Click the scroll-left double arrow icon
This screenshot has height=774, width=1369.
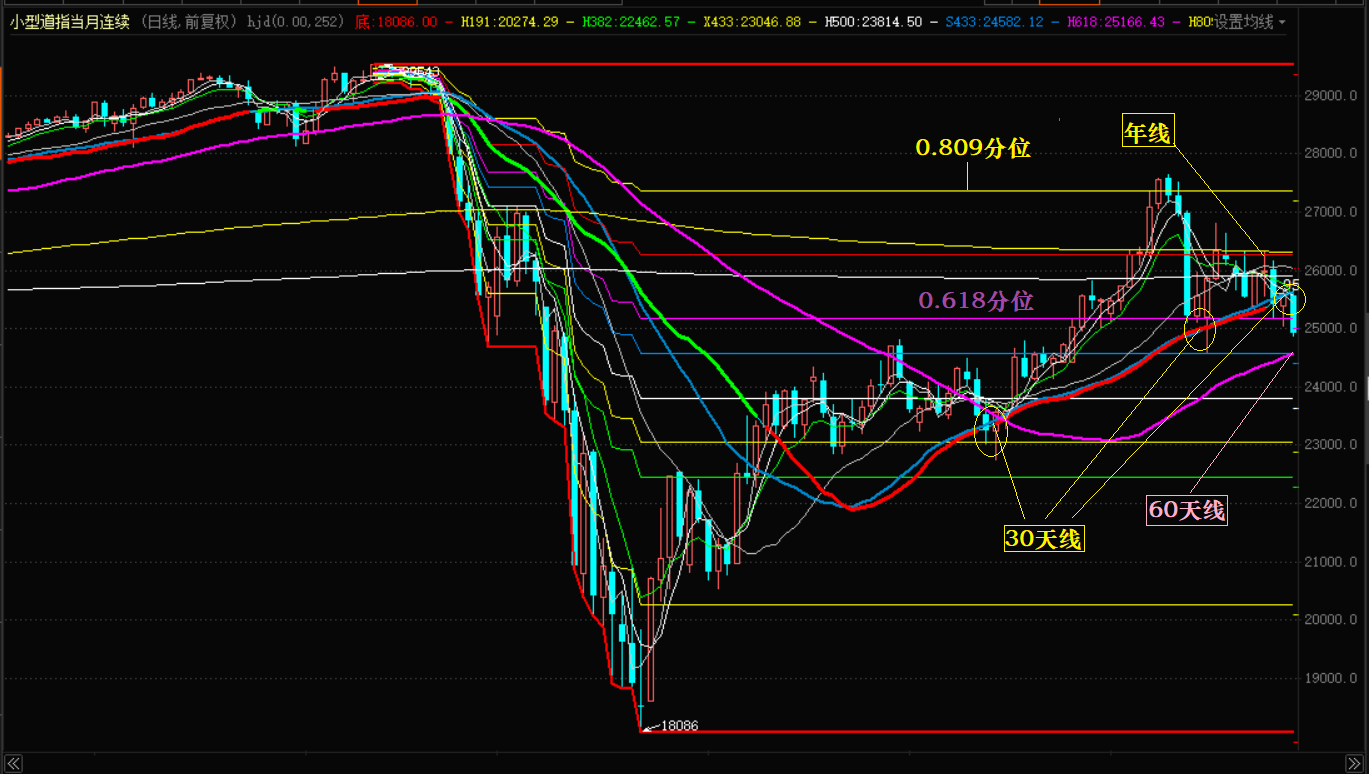pyautogui.click(x=14, y=764)
